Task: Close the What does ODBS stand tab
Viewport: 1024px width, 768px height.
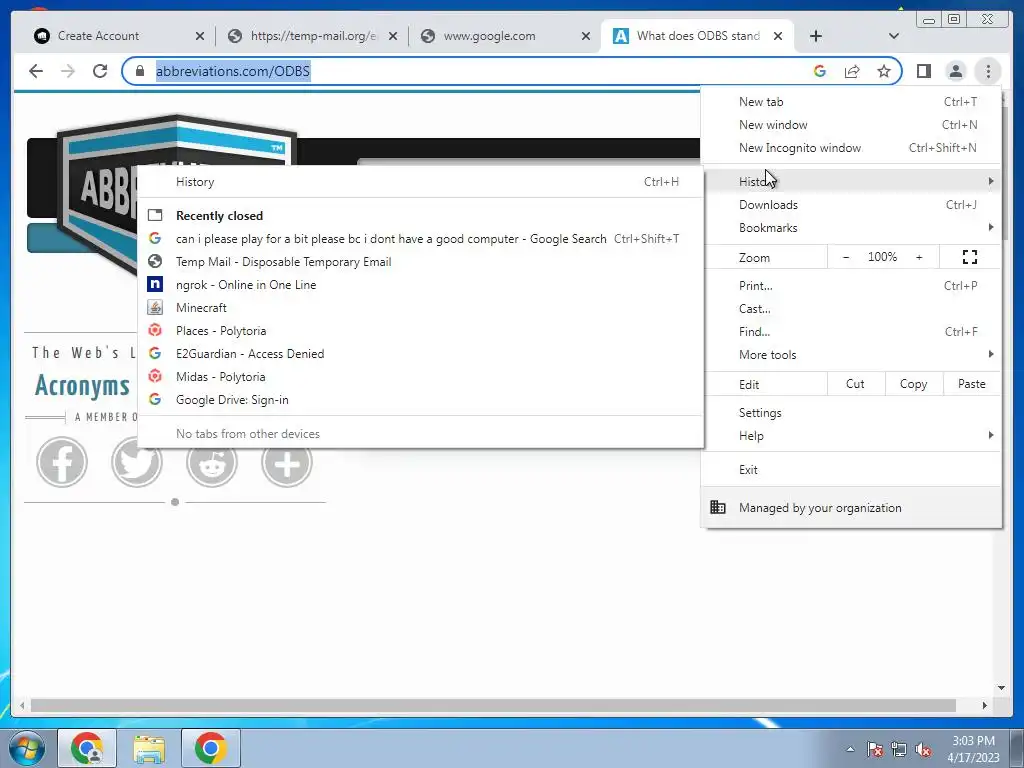Action: [778, 37]
